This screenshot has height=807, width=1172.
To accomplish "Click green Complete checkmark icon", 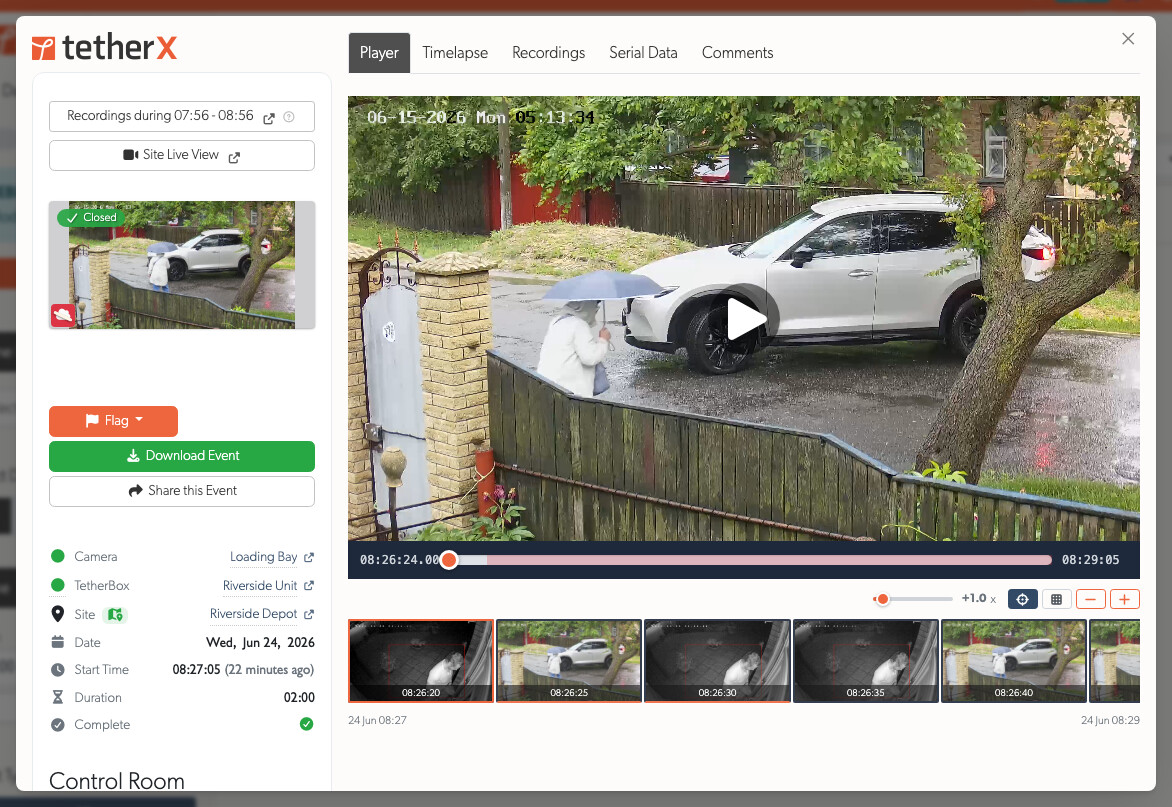I will pos(306,724).
